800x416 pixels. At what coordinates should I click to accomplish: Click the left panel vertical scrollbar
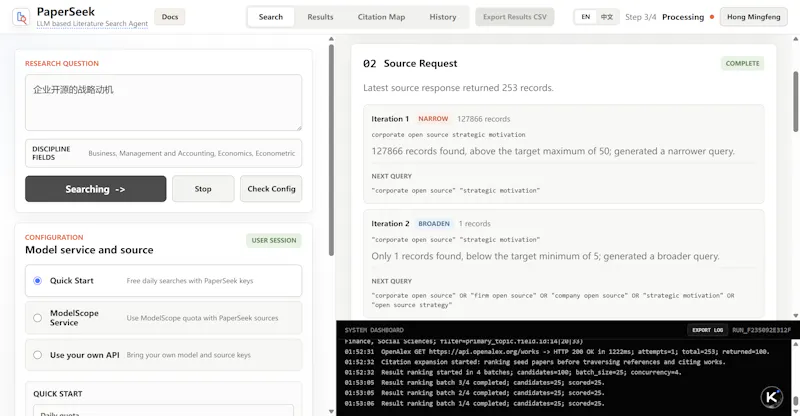pos(331,150)
